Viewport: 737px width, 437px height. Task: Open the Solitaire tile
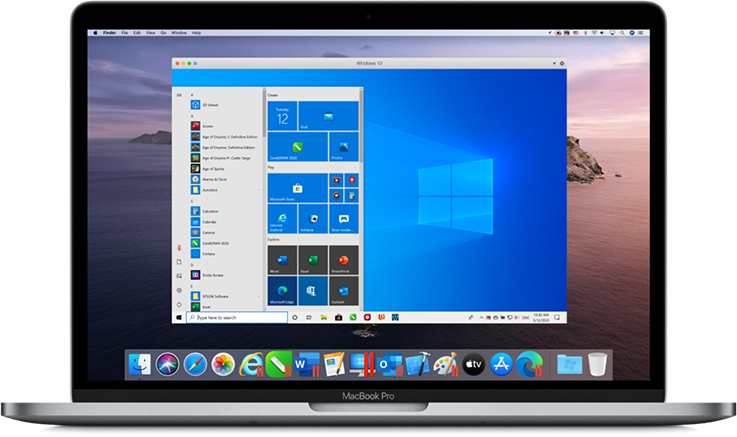pyautogui.click(x=313, y=219)
